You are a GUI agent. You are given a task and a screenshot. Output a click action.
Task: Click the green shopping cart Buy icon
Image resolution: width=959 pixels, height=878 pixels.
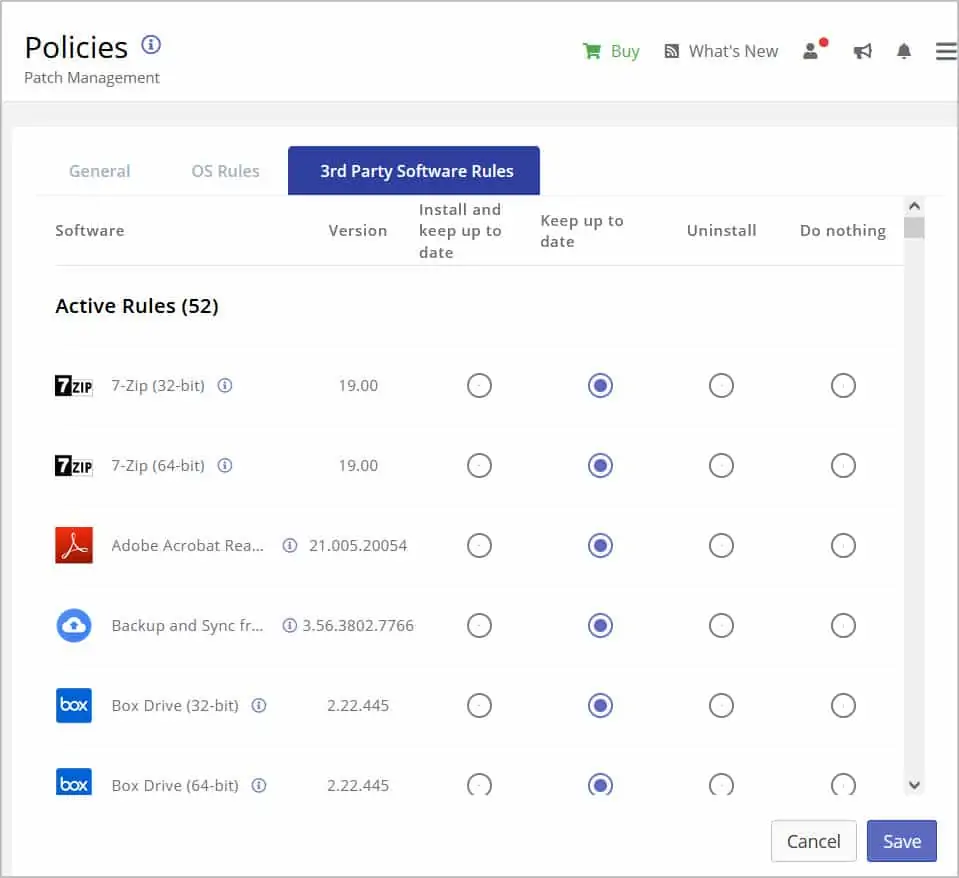pos(591,51)
